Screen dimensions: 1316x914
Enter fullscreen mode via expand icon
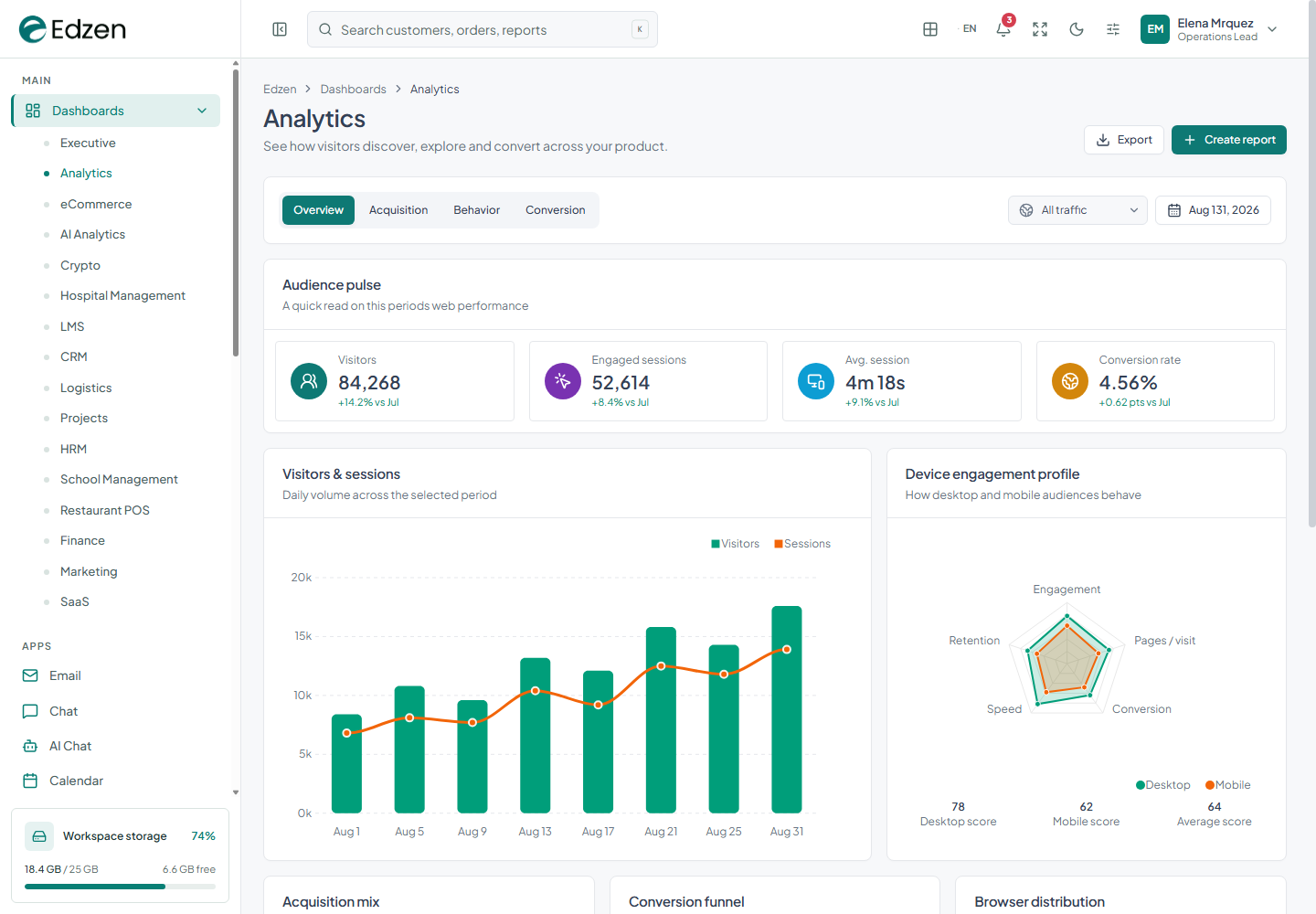tap(1040, 29)
